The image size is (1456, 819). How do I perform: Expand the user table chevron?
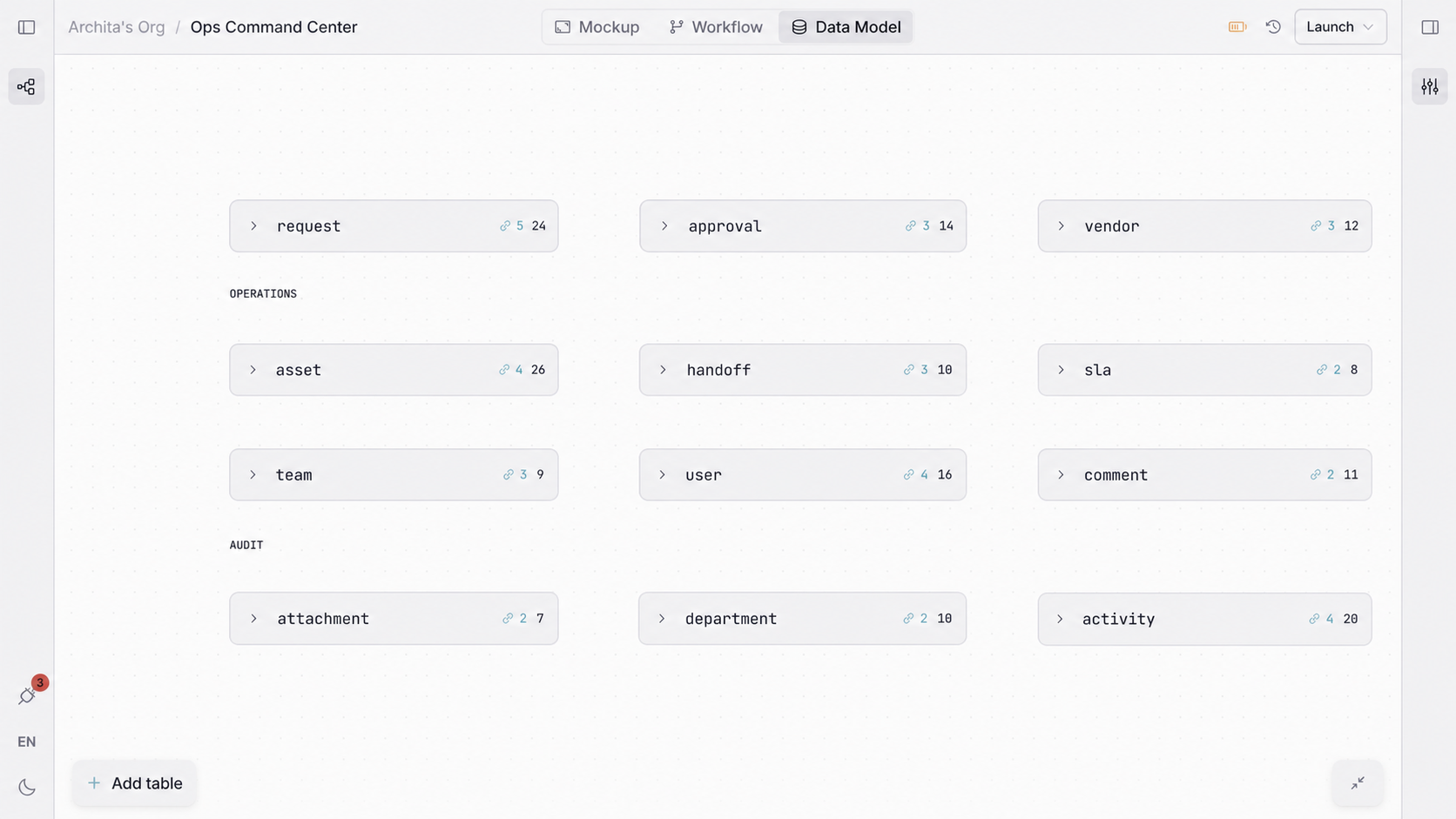tap(662, 475)
